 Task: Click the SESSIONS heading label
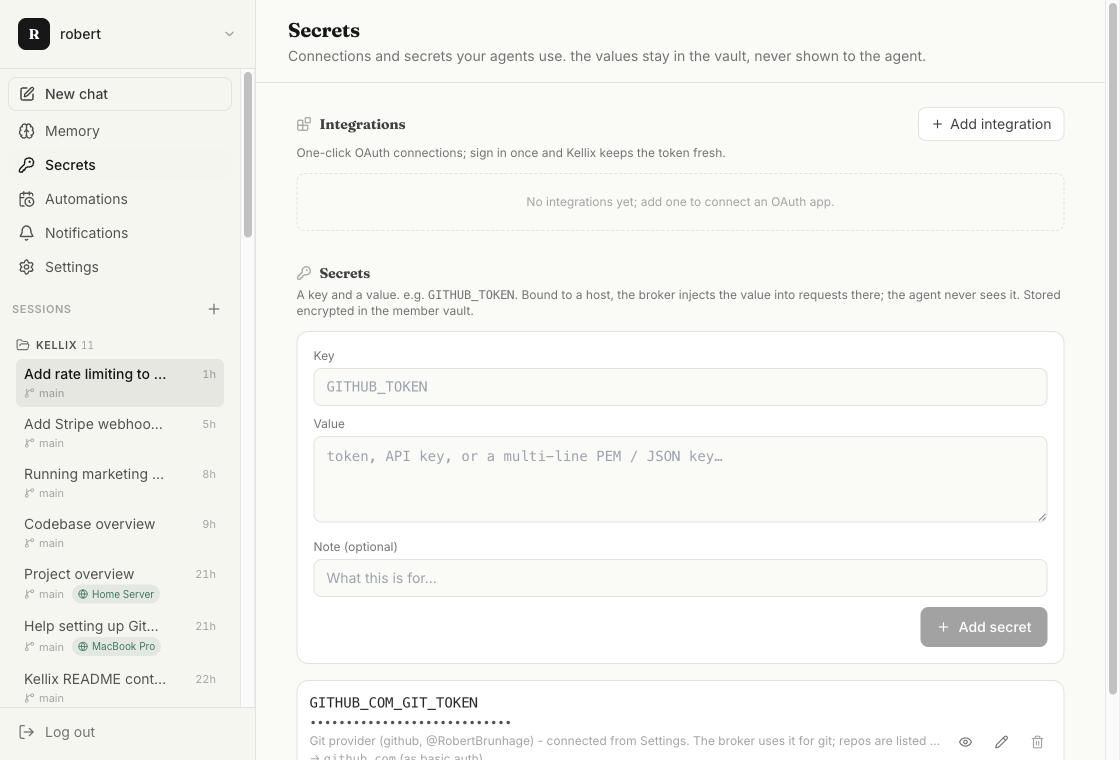point(41,309)
